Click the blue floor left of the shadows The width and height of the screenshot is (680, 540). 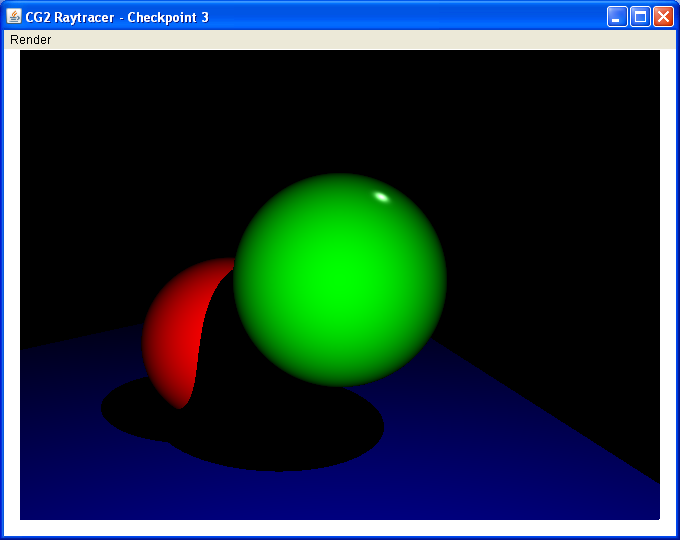coord(60,400)
